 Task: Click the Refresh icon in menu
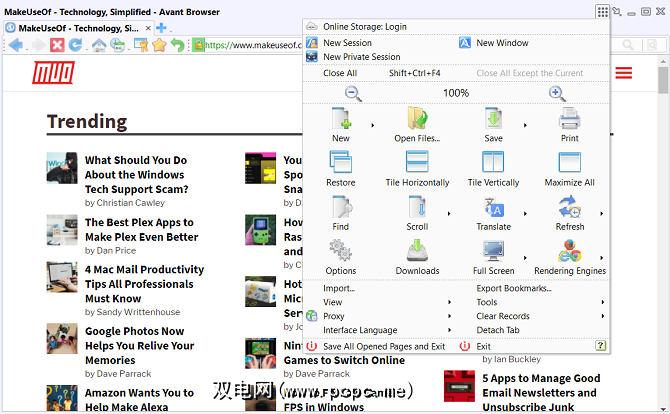pyautogui.click(x=570, y=207)
